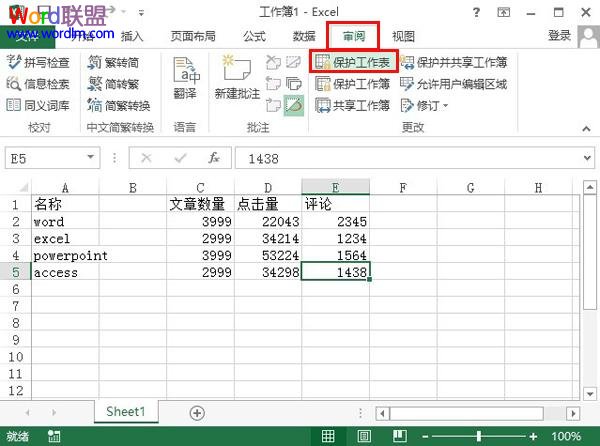Click cell containing powerpoint
Image resolution: width=600 pixels, height=446 pixels.
coord(65,255)
